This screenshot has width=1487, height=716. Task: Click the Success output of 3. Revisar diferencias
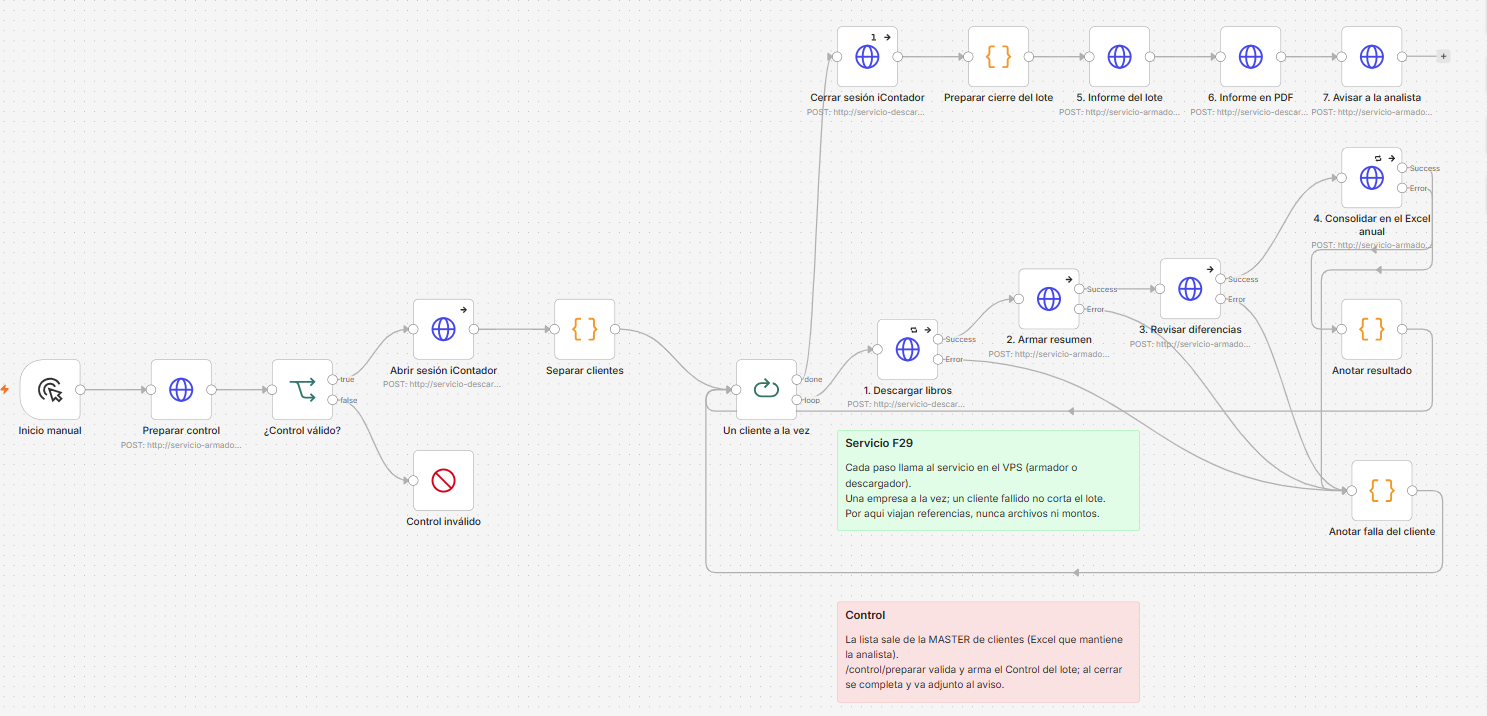(1220, 279)
